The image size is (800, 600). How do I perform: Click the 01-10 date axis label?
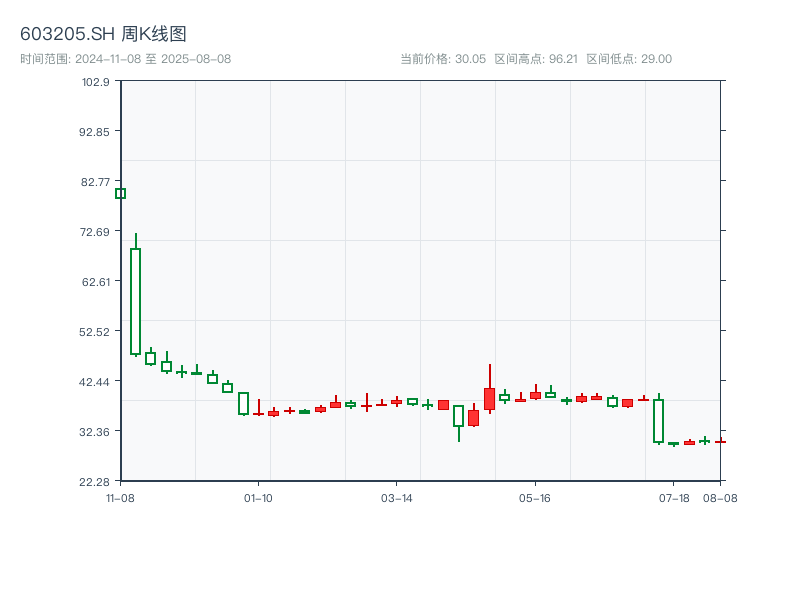[258, 497]
